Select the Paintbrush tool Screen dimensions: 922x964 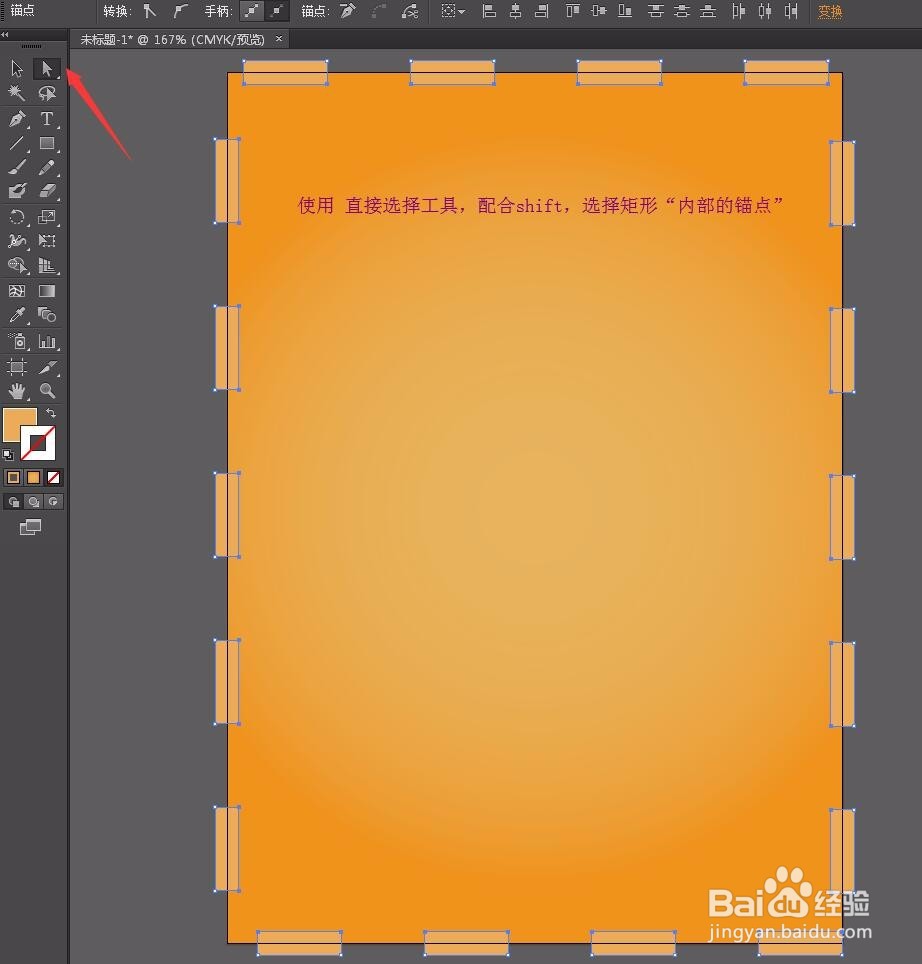pos(17,167)
